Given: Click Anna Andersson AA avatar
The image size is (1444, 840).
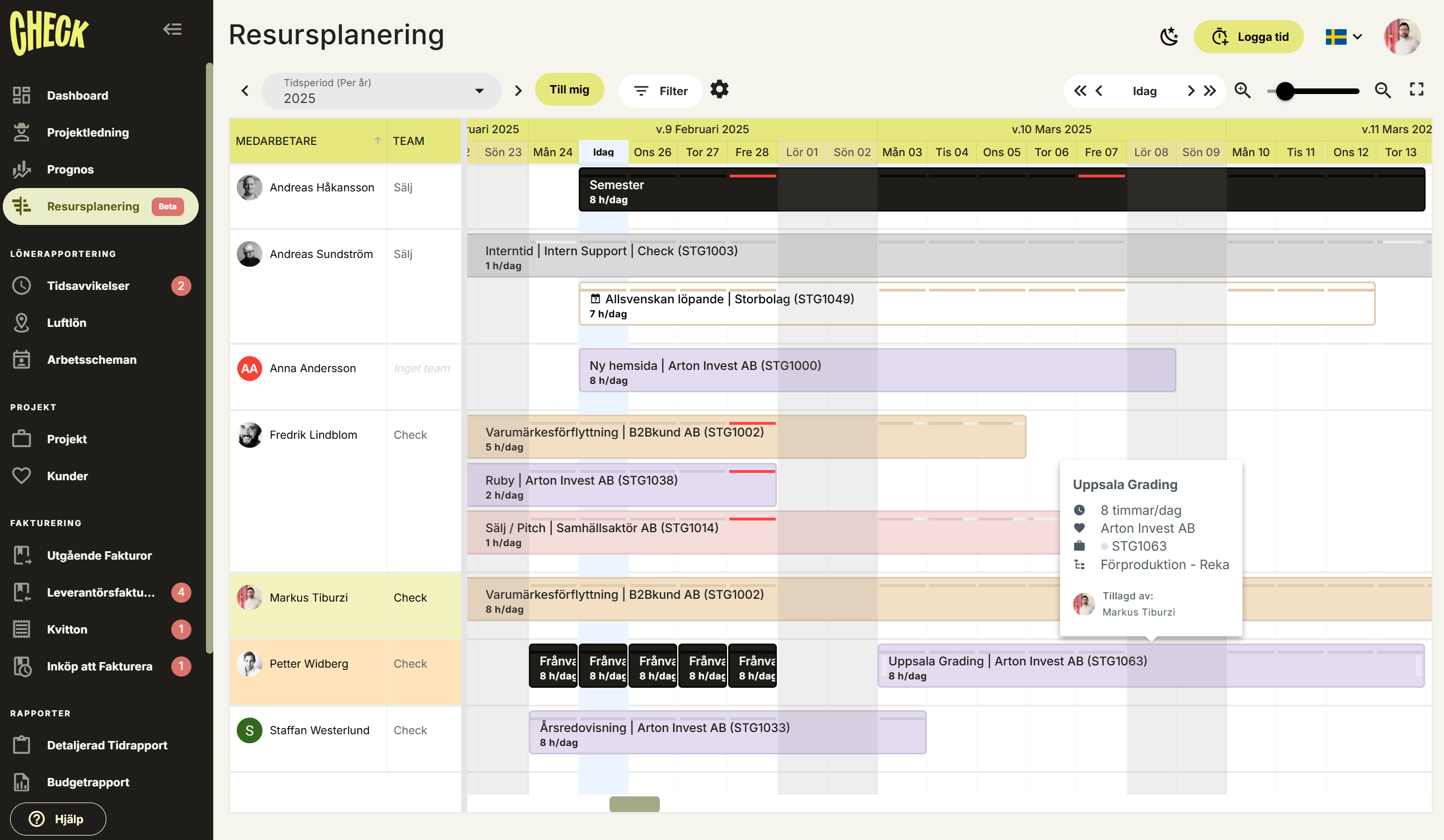Looking at the screenshot, I should click(x=249, y=368).
